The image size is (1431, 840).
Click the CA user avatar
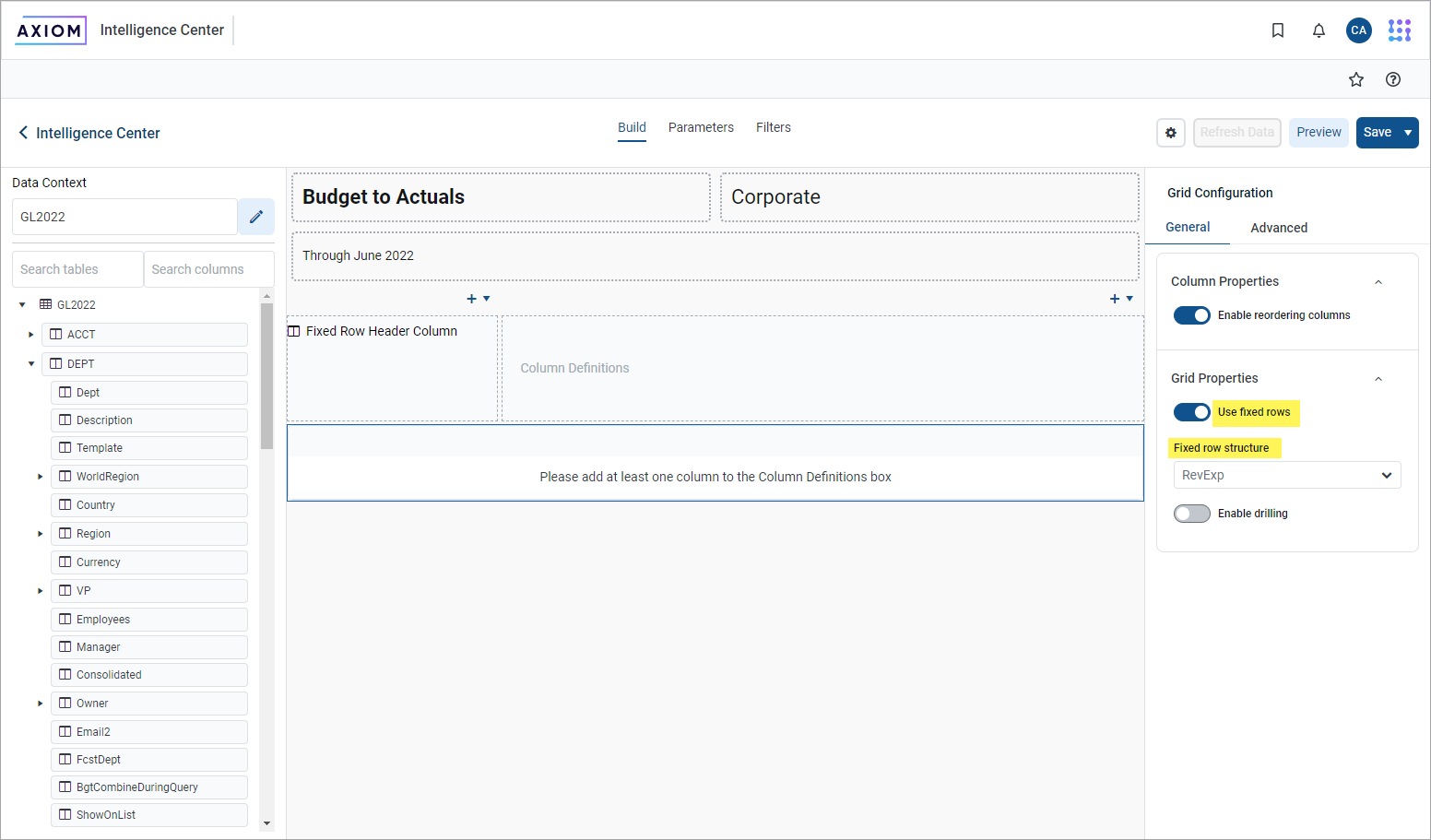(x=1358, y=30)
